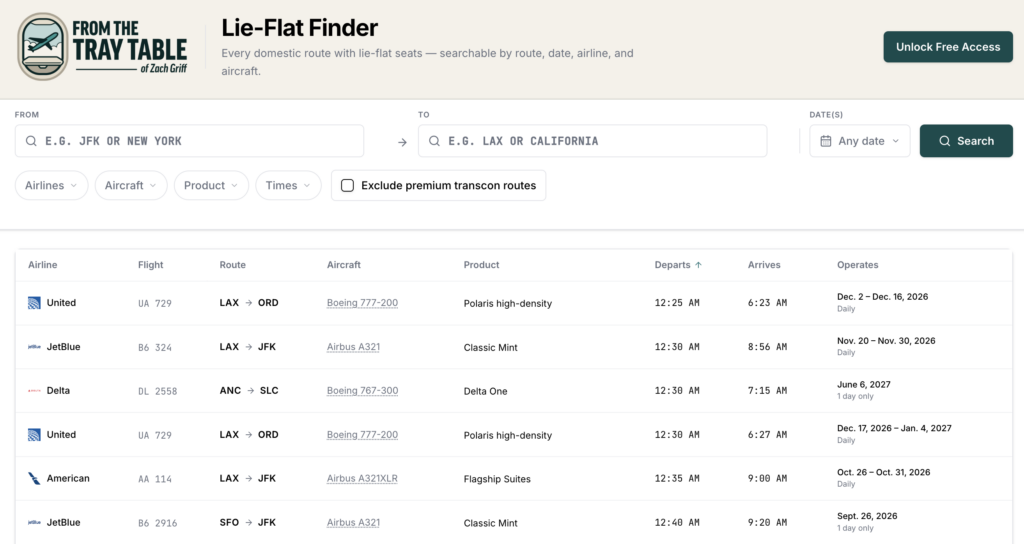The height and width of the screenshot is (544, 1024).
Task: Sort by the Arrives column header
Action: [x=764, y=264]
